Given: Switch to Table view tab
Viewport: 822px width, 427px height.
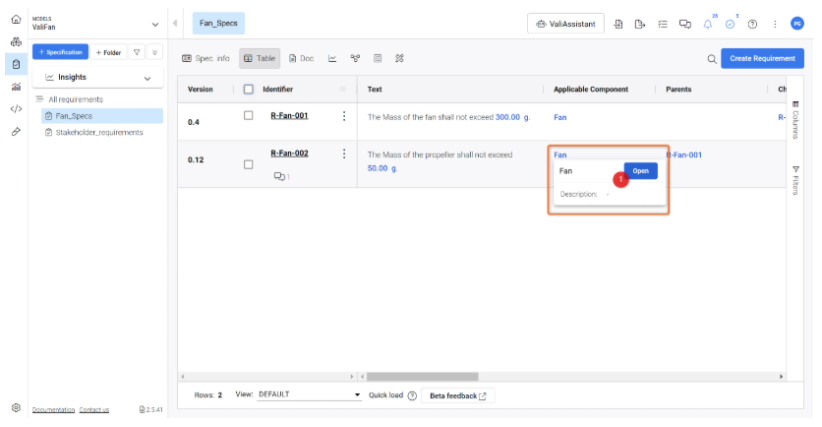Looking at the screenshot, I should coord(259,58).
